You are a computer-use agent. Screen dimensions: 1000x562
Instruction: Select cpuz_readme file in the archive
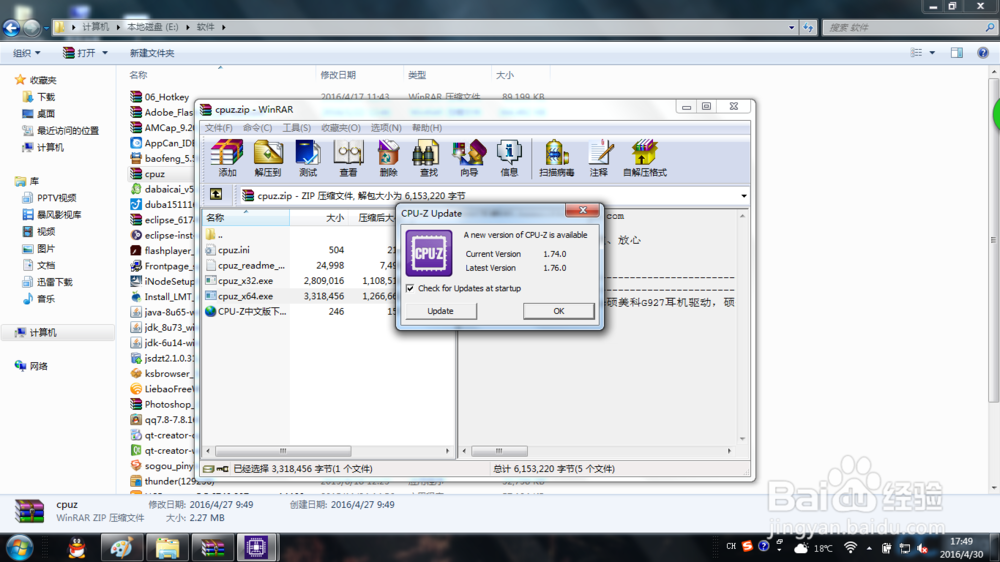tap(251, 265)
